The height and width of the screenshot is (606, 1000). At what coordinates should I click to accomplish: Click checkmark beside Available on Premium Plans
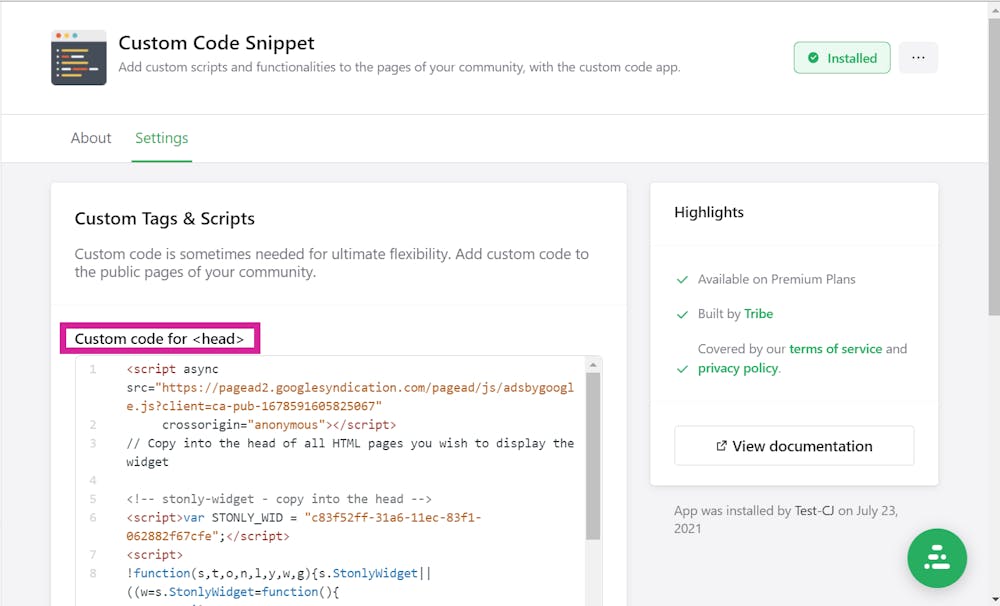point(682,280)
